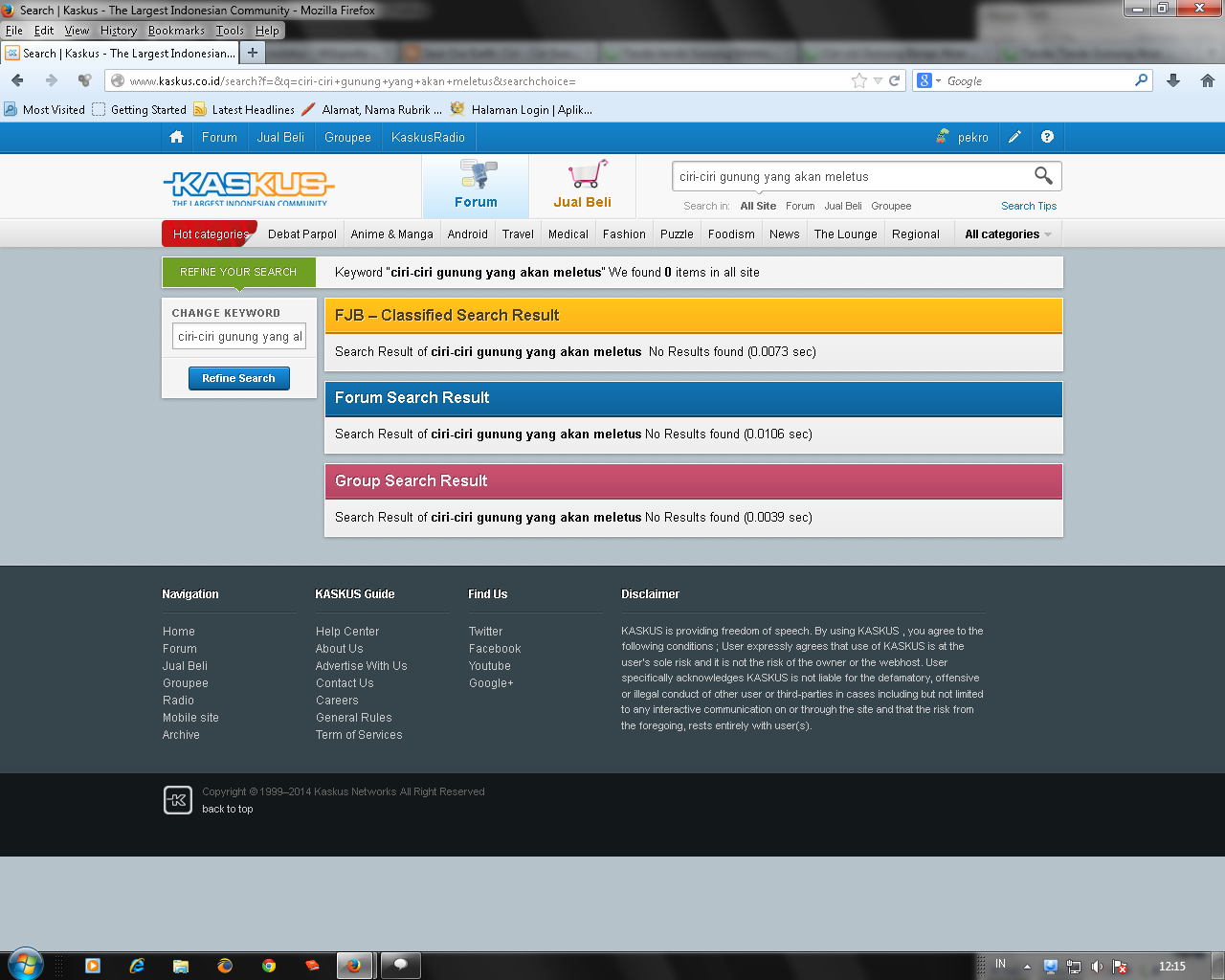Open the Search Tips link

point(1029,206)
